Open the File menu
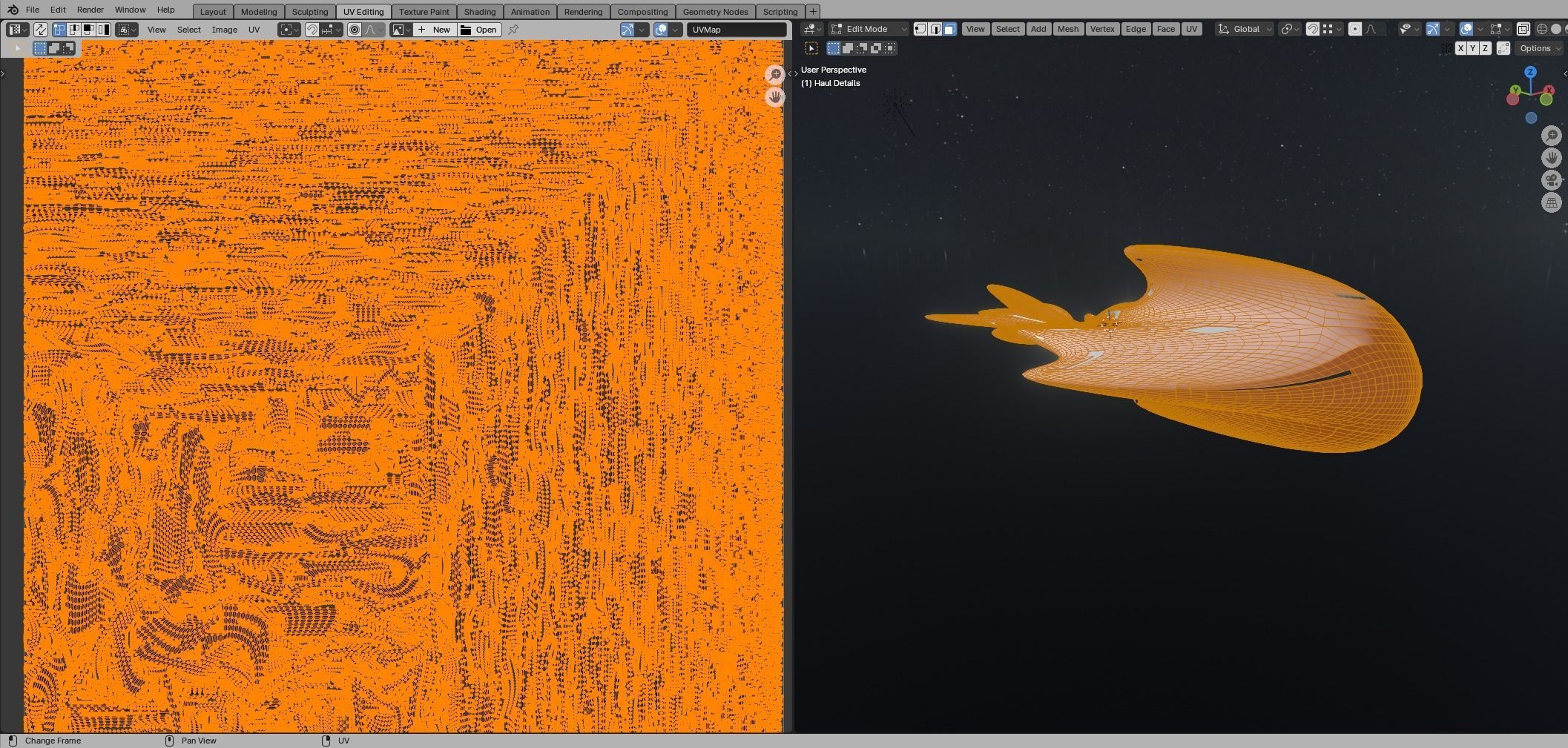 [x=33, y=10]
